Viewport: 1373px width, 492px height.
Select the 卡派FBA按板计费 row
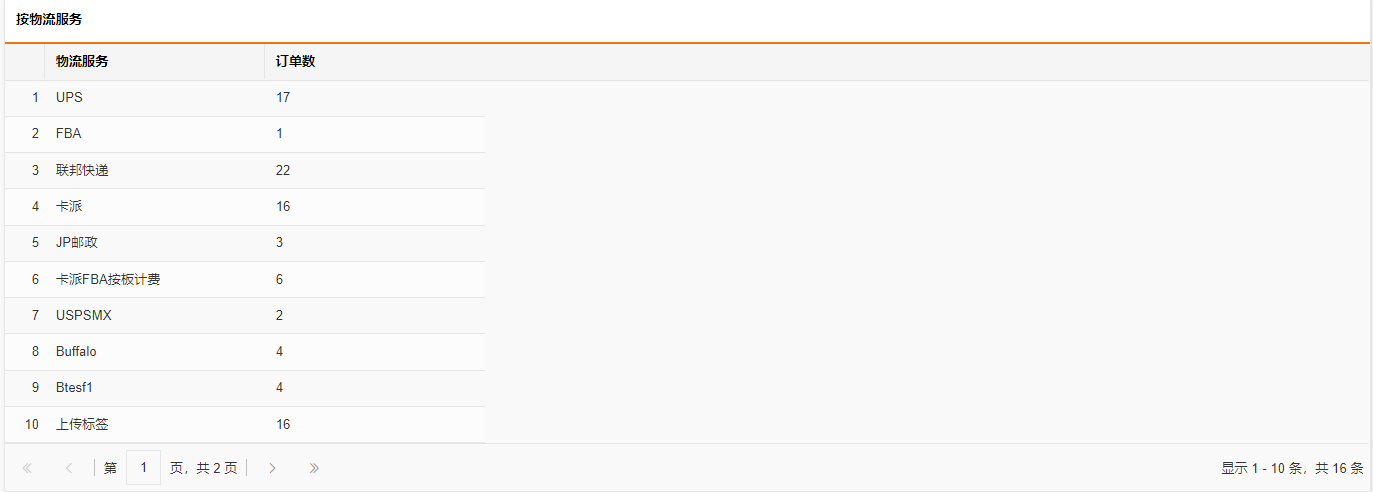click(x=245, y=280)
